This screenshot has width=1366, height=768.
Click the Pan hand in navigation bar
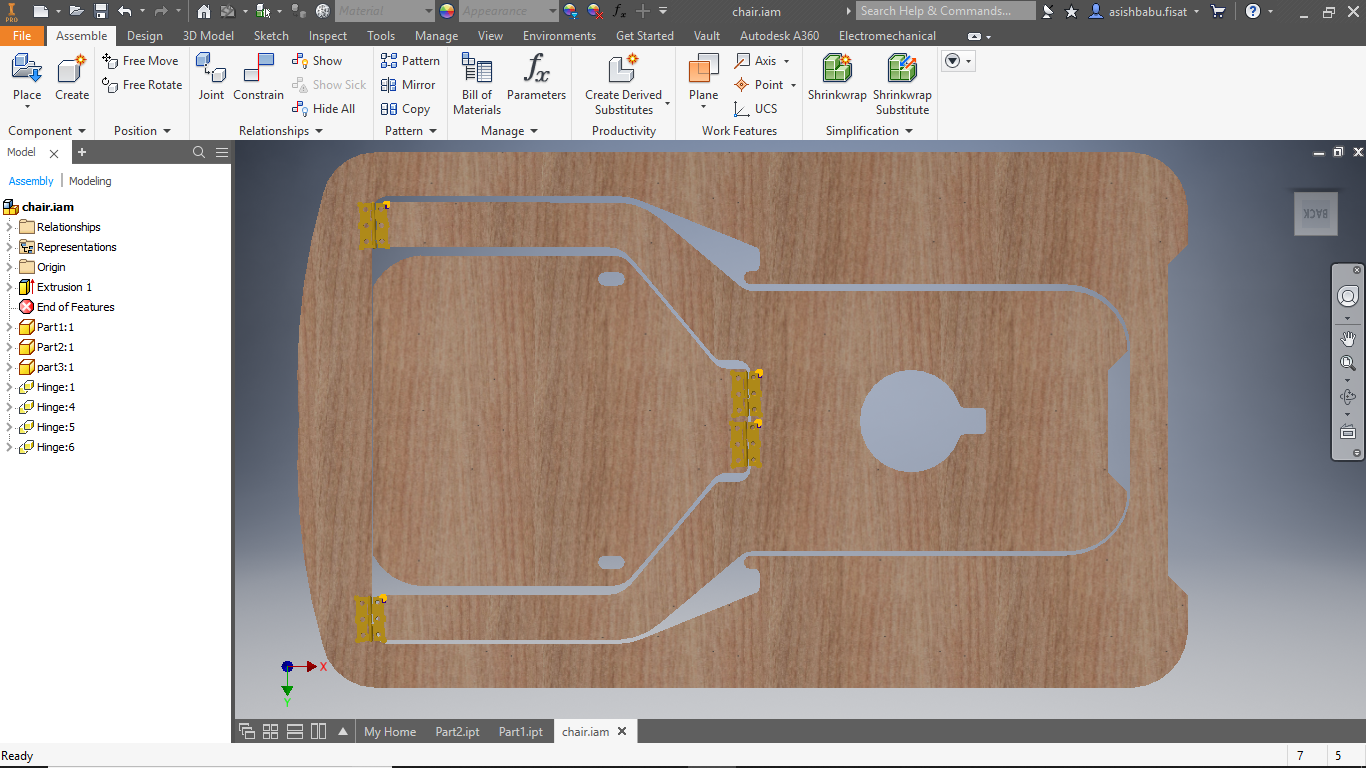tap(1348, 337)
